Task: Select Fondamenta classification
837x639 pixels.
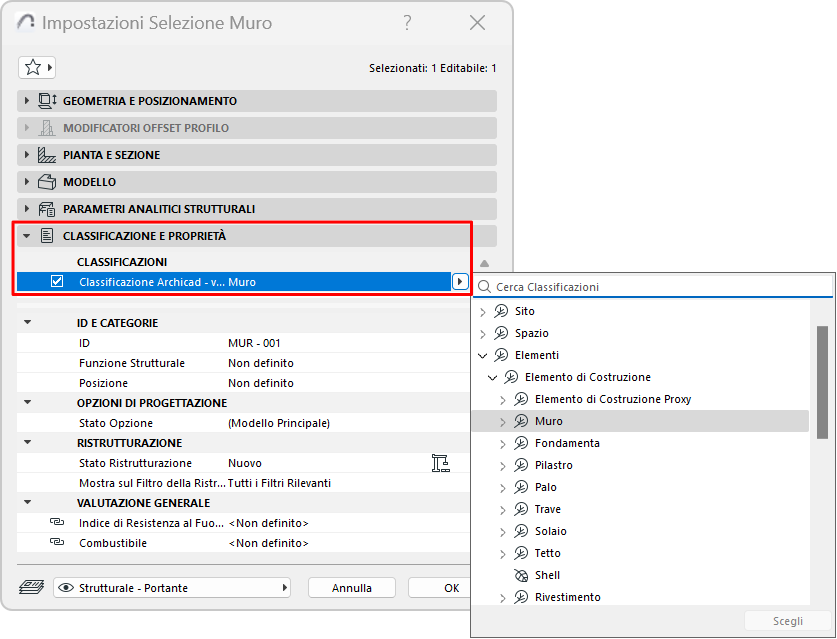Action: 567,443
